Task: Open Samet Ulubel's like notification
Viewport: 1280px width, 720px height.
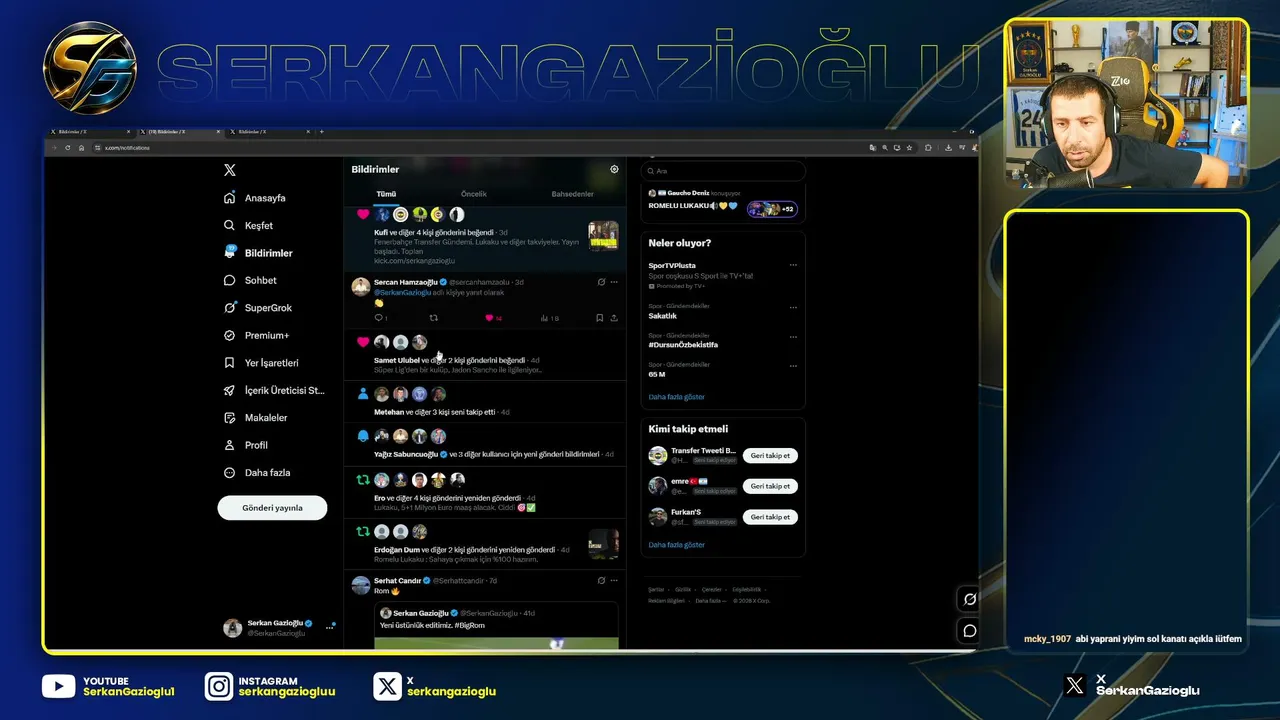Action: click(x=484, y=355)
